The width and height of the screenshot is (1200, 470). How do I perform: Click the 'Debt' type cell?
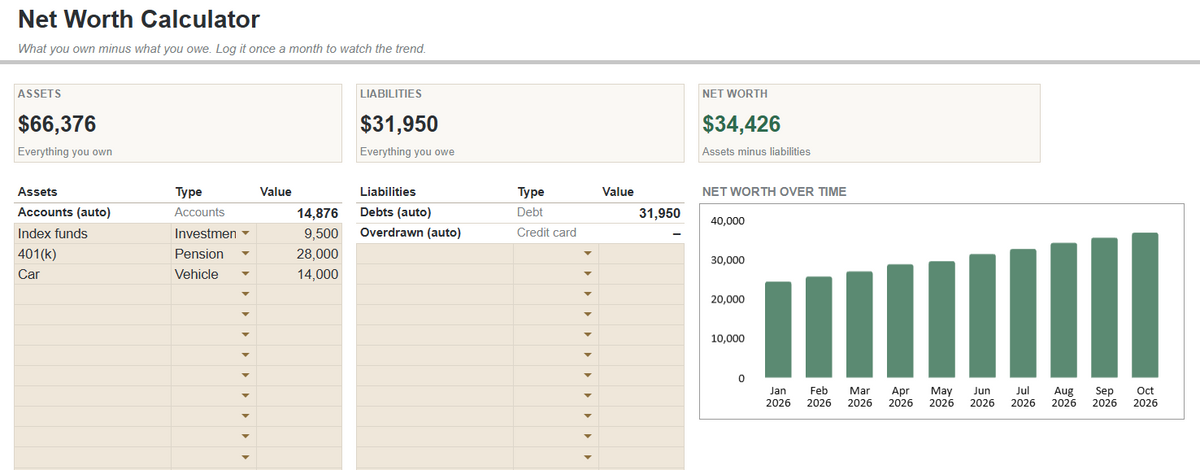click(556, 213)
